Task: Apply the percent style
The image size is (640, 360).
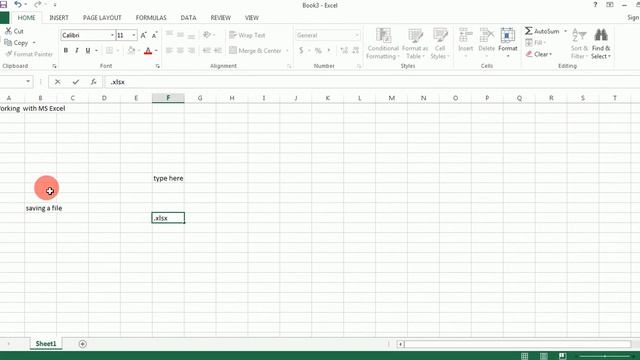Action: 318,51
